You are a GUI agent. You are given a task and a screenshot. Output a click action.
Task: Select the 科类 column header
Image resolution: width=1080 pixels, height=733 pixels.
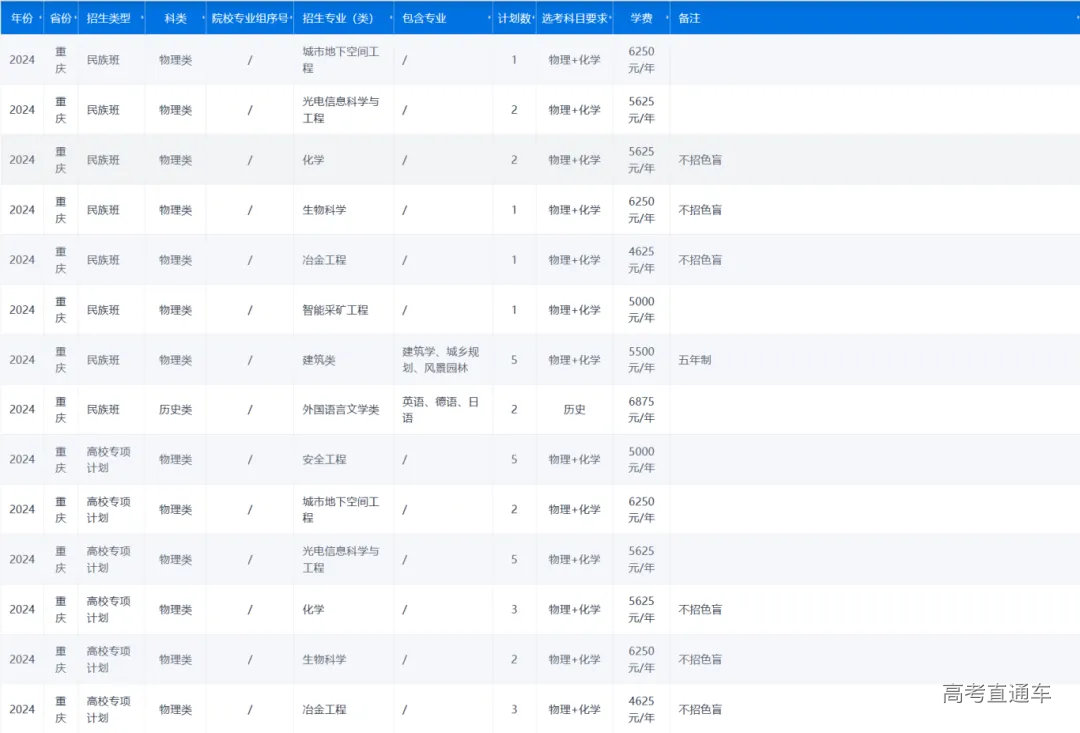[175, 18]
